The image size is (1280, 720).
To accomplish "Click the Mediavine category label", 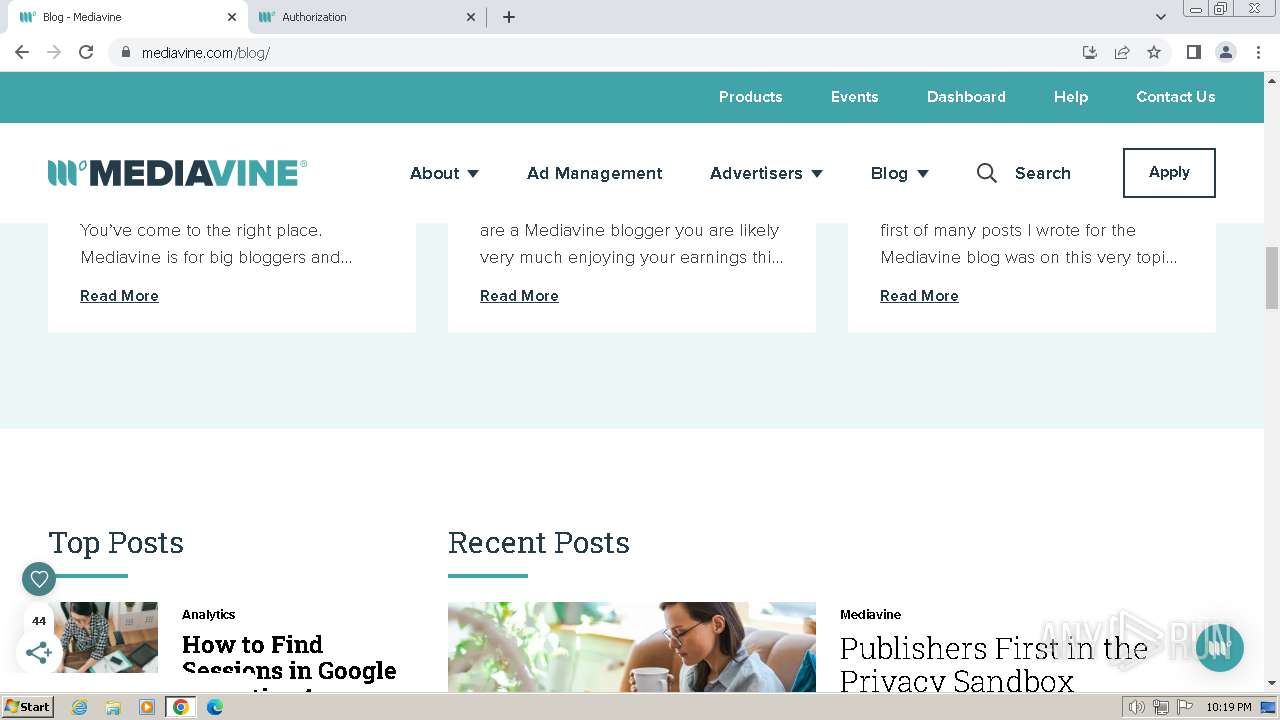I will (870, 614).
